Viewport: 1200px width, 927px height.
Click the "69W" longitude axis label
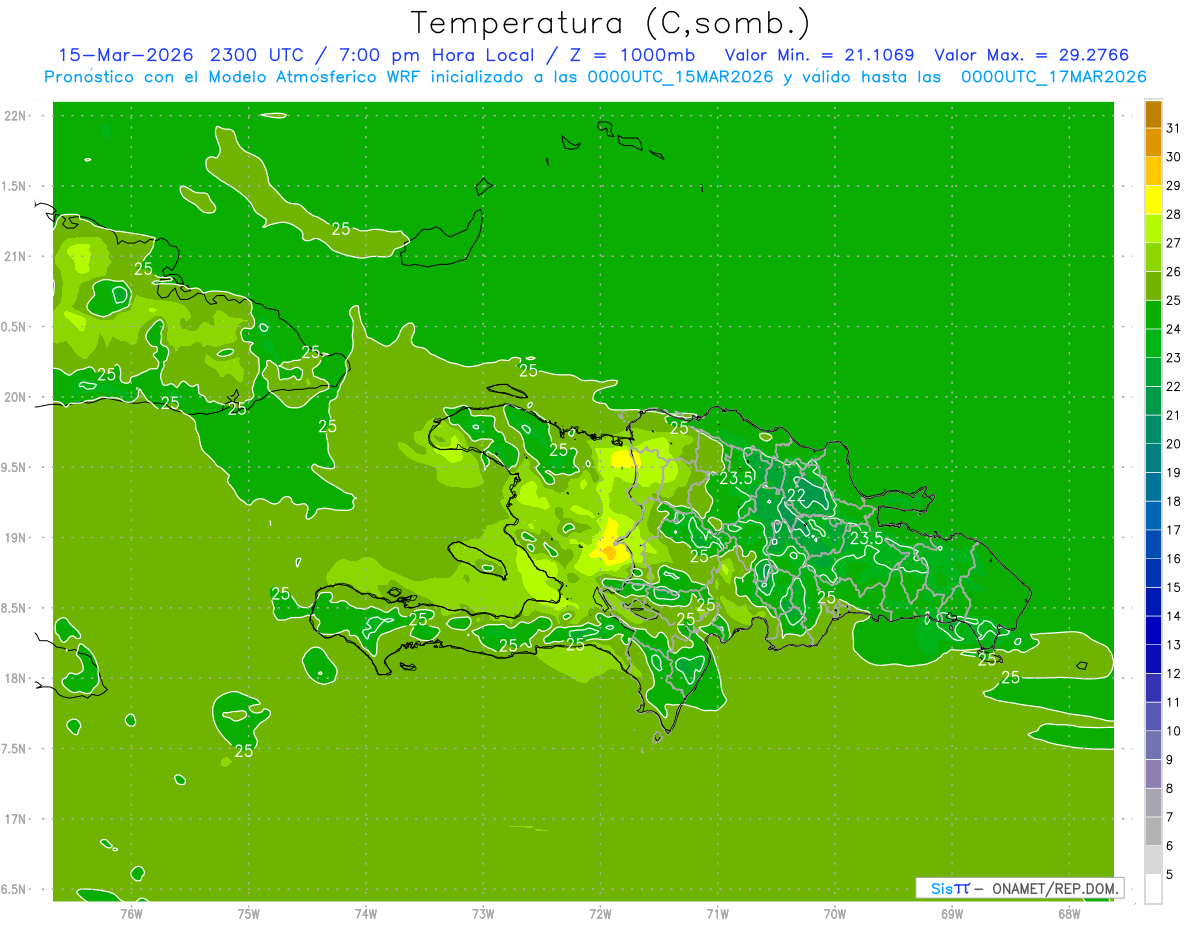[952, 913]
